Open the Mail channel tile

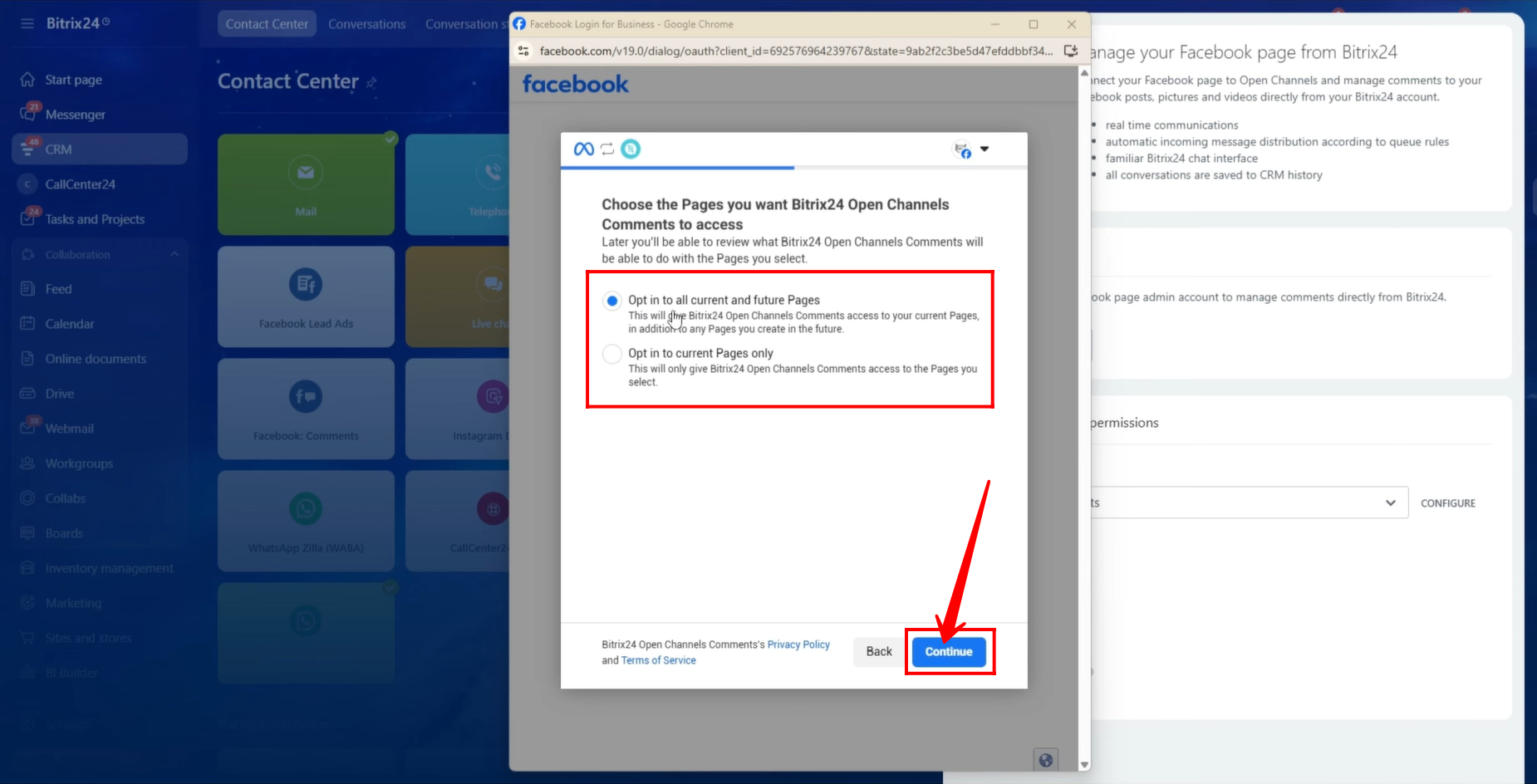[306, 184]
